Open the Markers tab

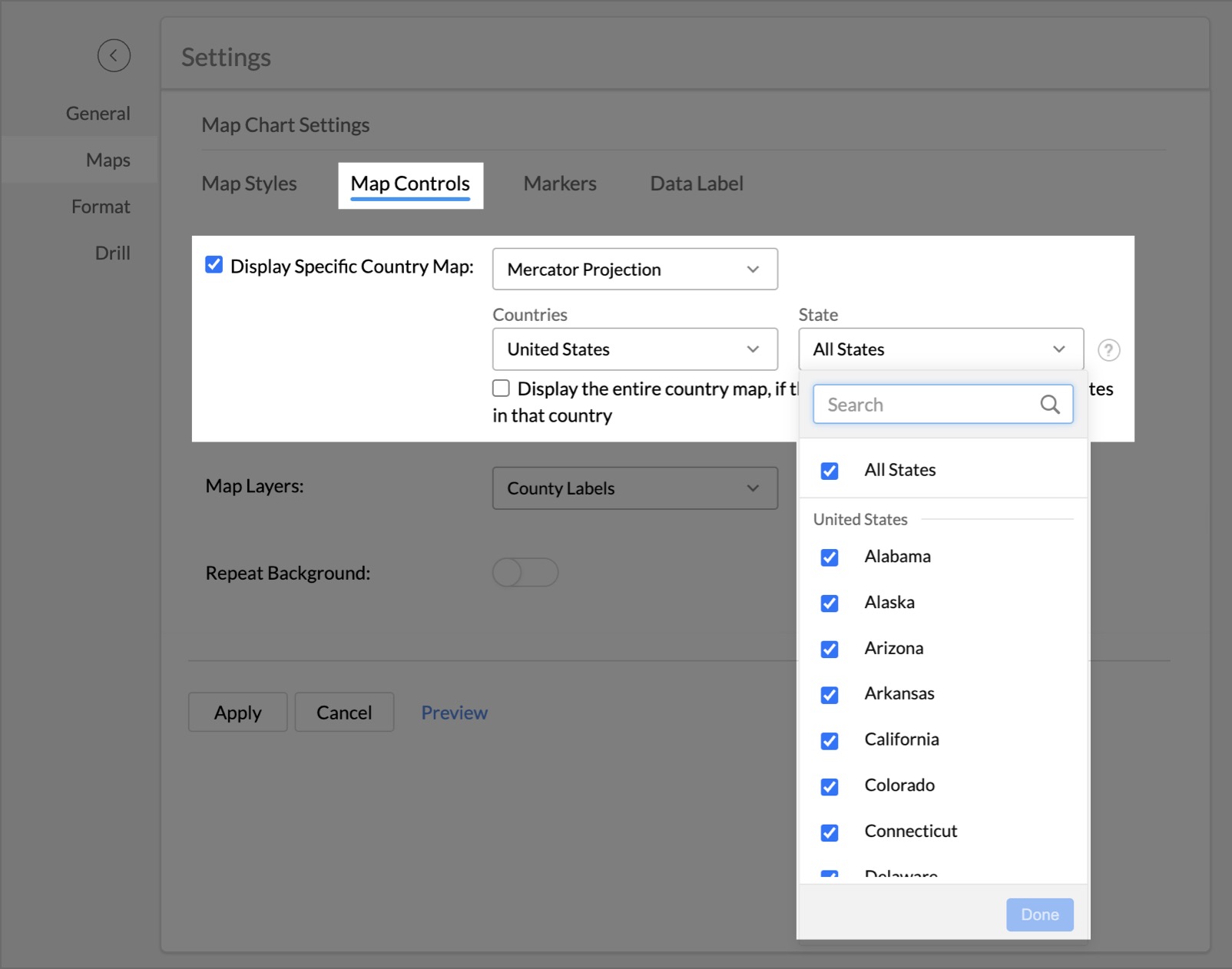[560, 184]
